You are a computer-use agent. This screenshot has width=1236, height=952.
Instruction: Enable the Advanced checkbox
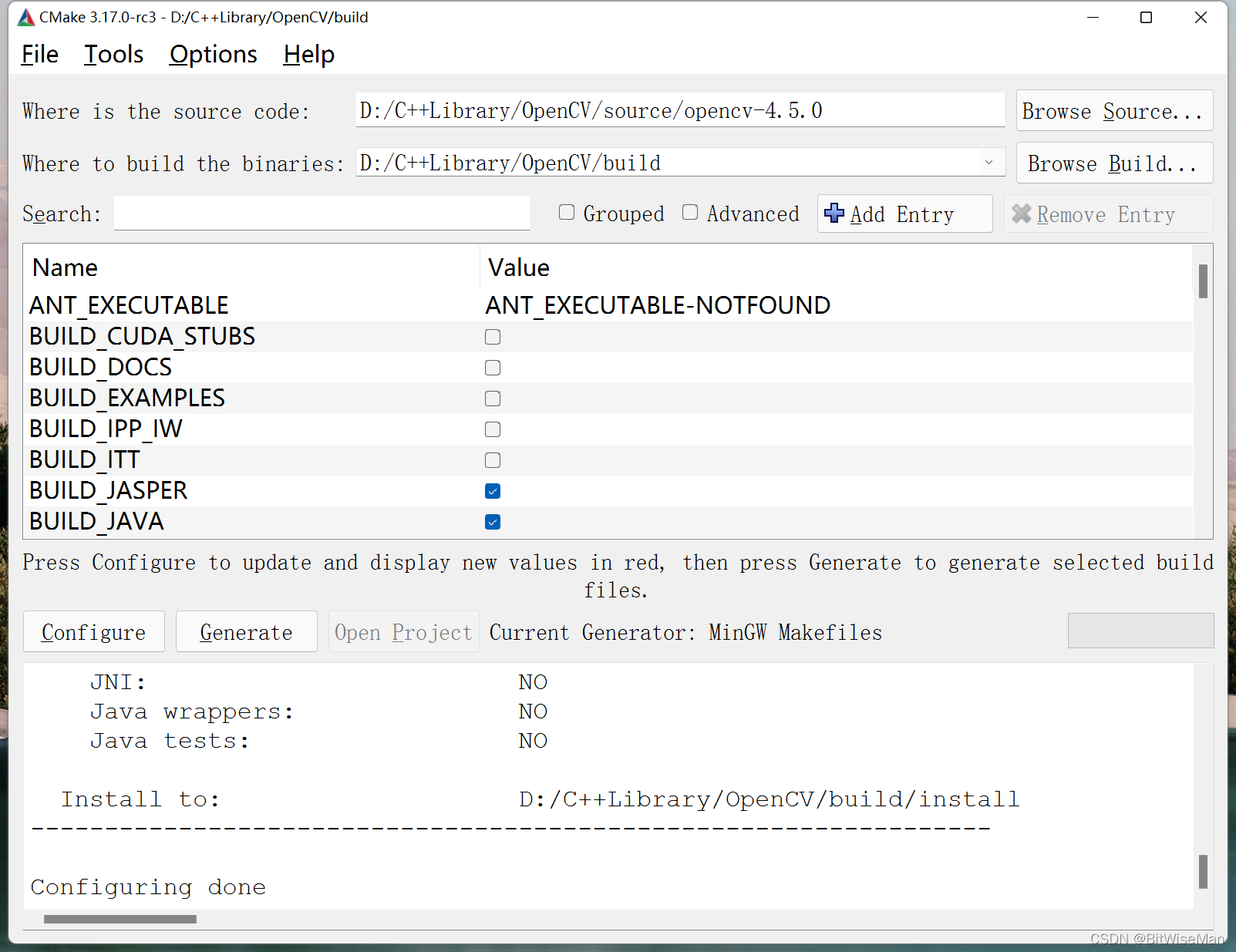point(690,212)
